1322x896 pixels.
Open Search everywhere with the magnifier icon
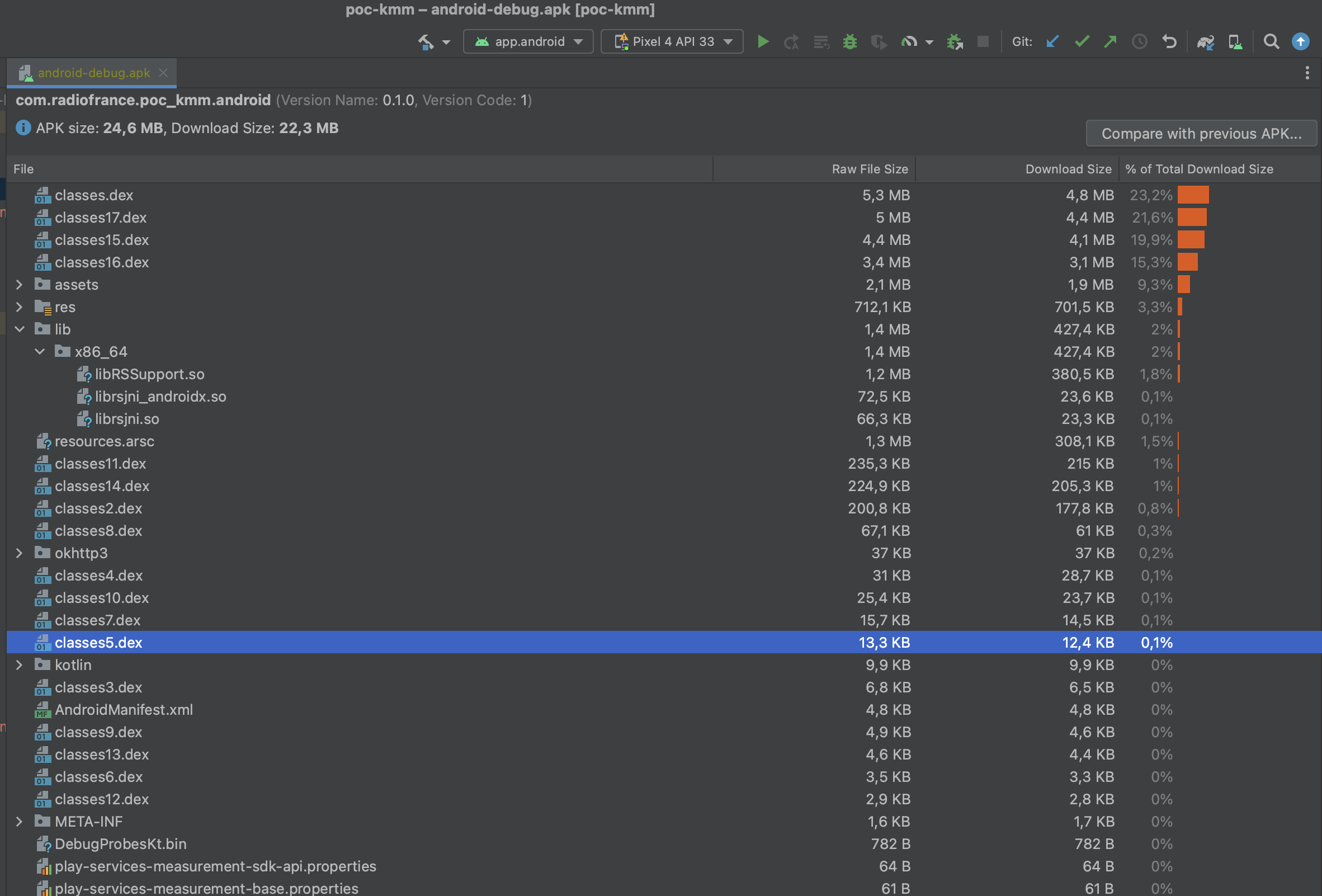[x=1272, y=41]
